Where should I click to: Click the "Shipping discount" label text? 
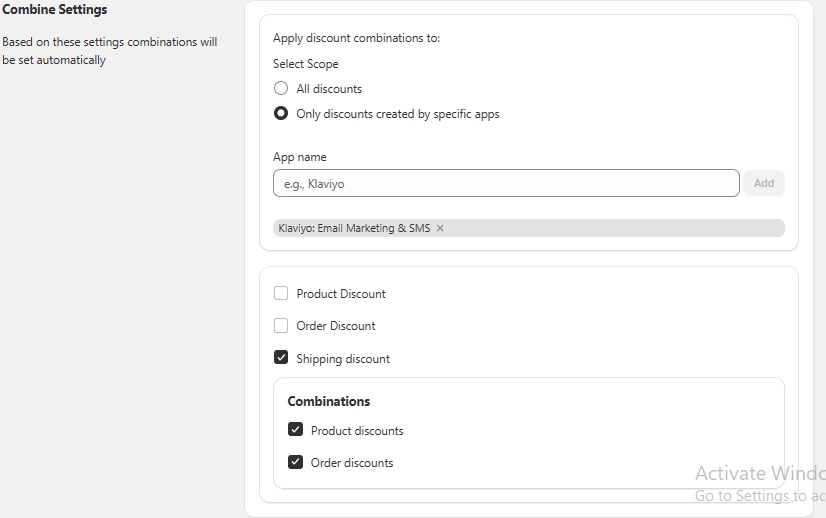[x=343, y=359]
